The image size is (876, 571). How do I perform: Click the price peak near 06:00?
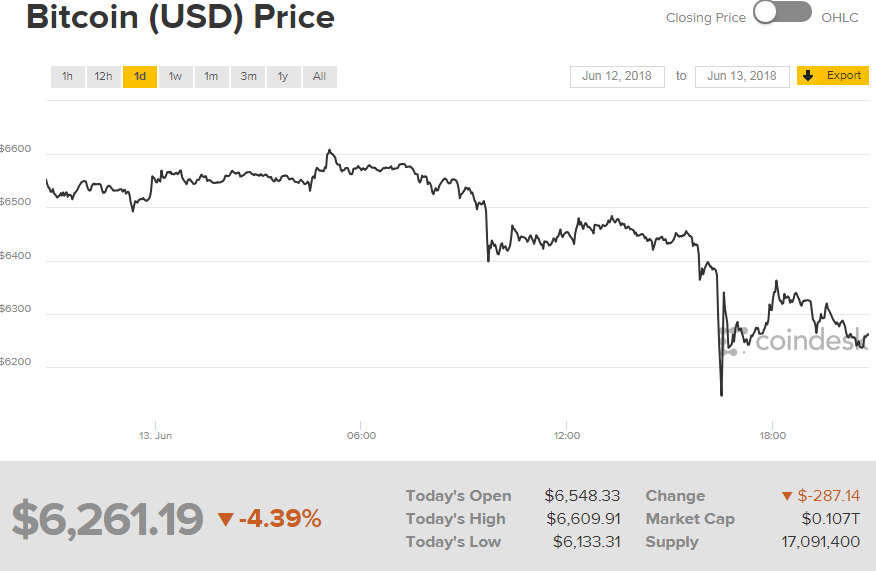click(330, 150)
